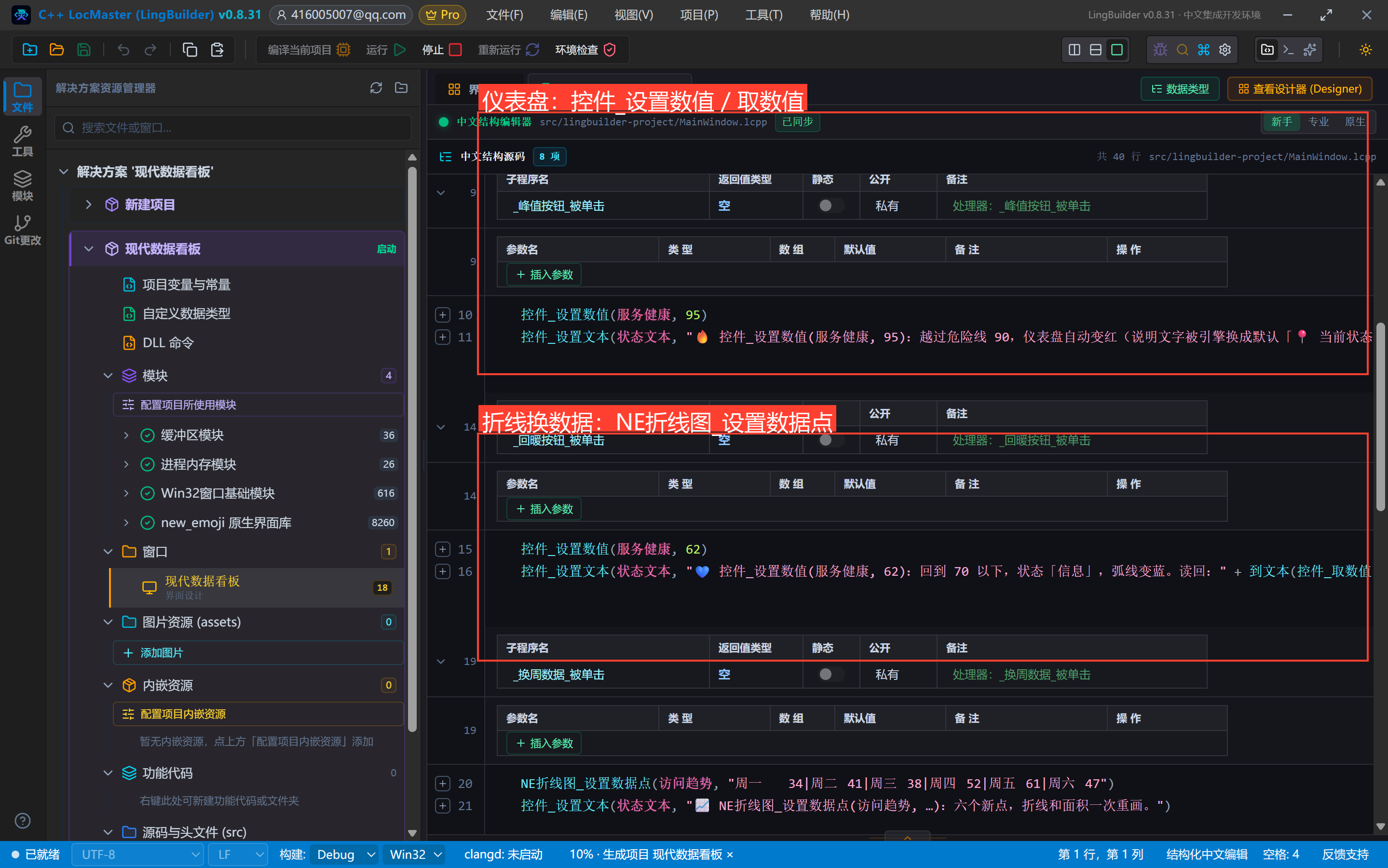Click the search files or windows field

point(233,127)
